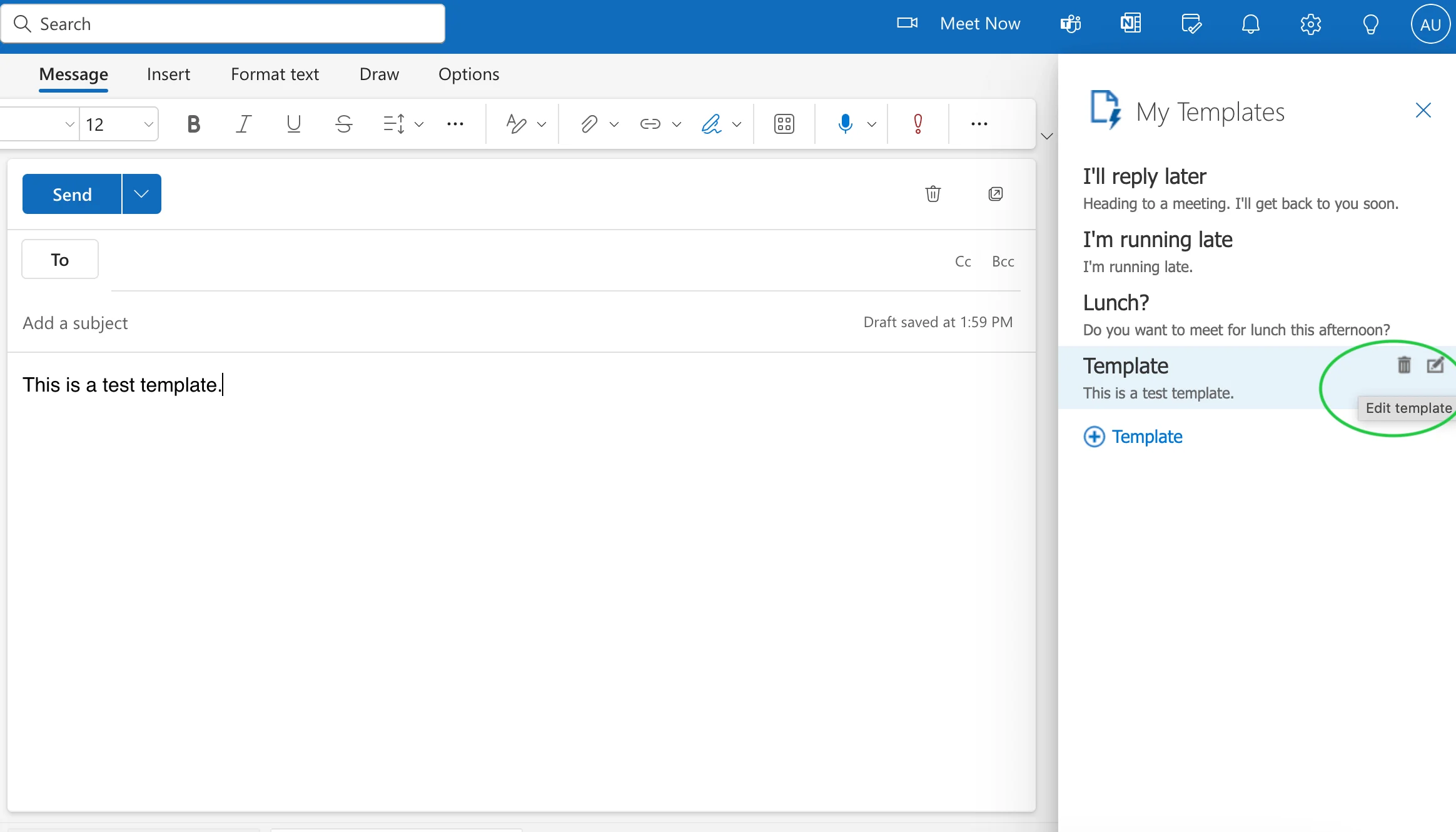The width and height of the screenshot is (1456, 832).
Task: Click the line spacing icon
Action: [394, 124]
